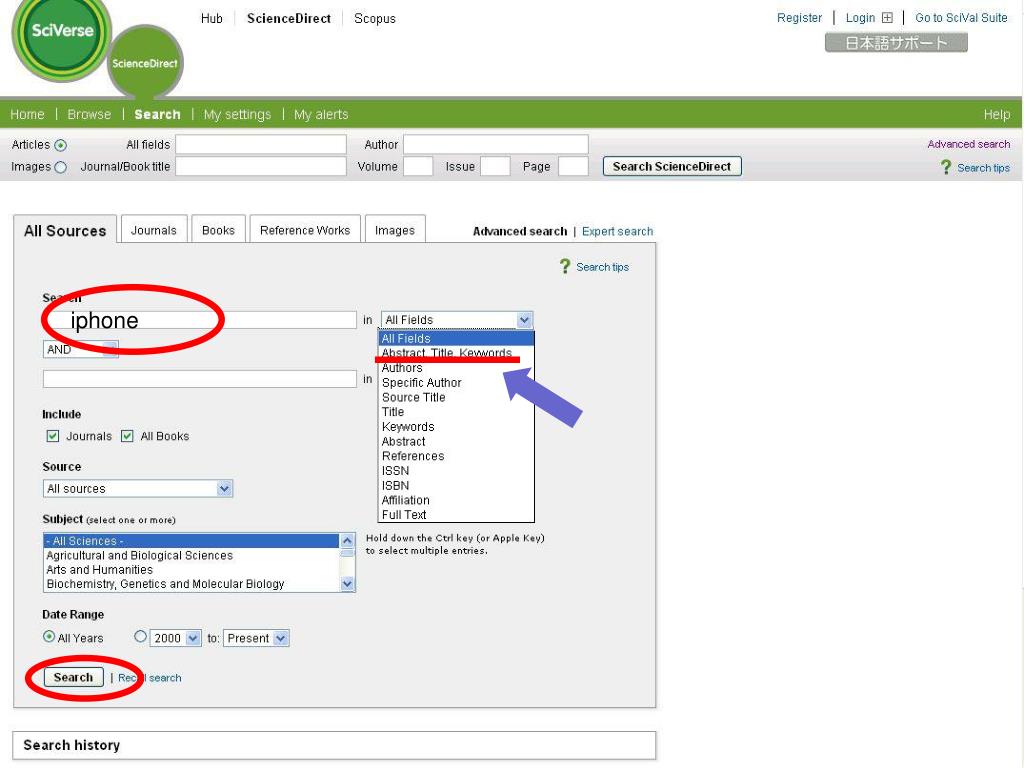Screen dimensions: 1024x768
Task: Select the All Years radio button
Action: [49, 636]
